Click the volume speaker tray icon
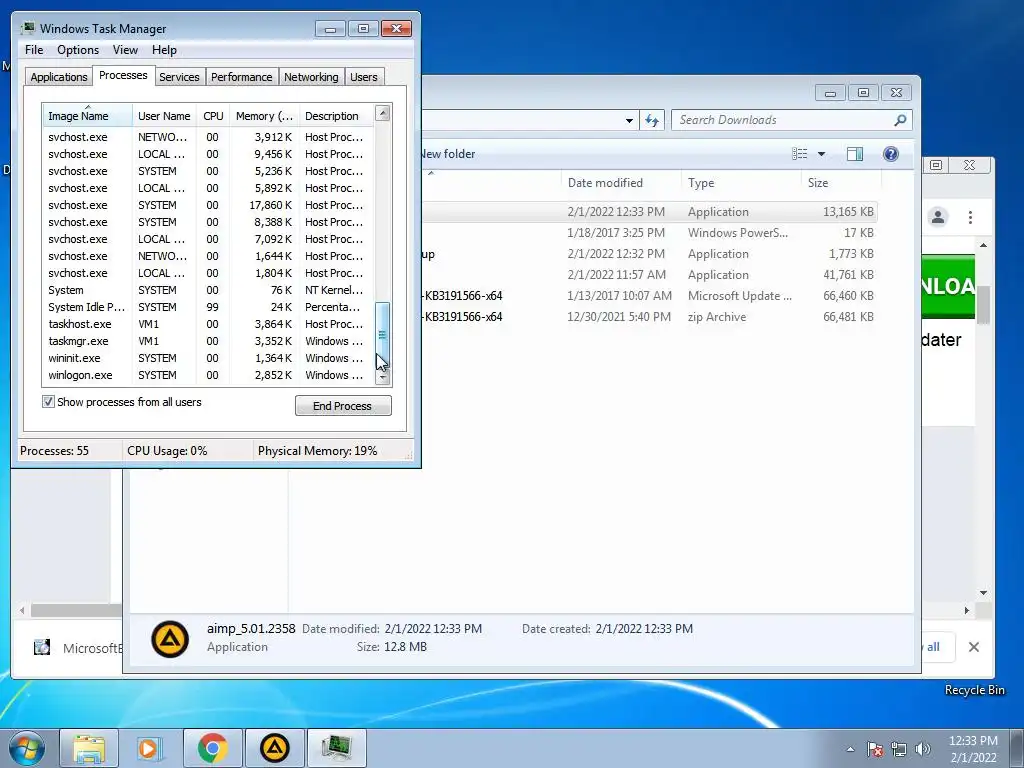Screen dimensions: 1024x768 pyautogui.click(x=923, y=749)
